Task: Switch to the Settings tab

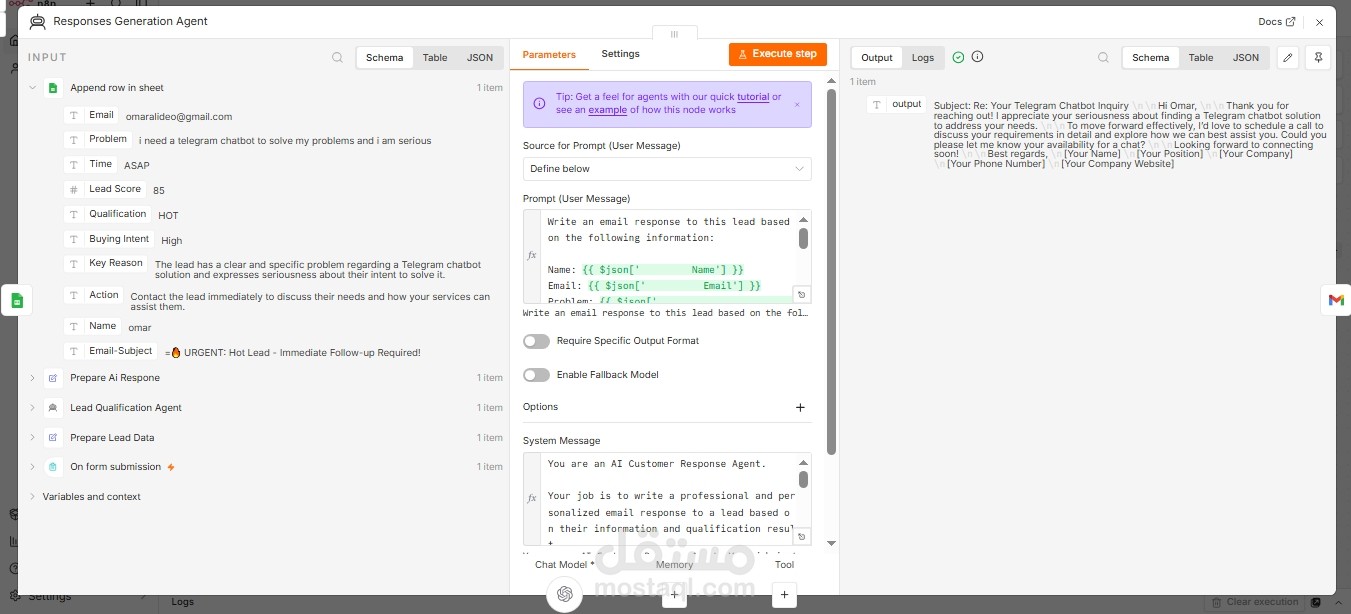Action: coord(620,54)
